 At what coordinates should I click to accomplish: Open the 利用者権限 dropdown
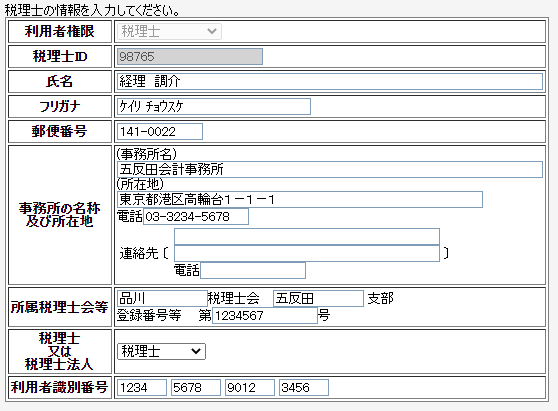click(x=169, y=31)
